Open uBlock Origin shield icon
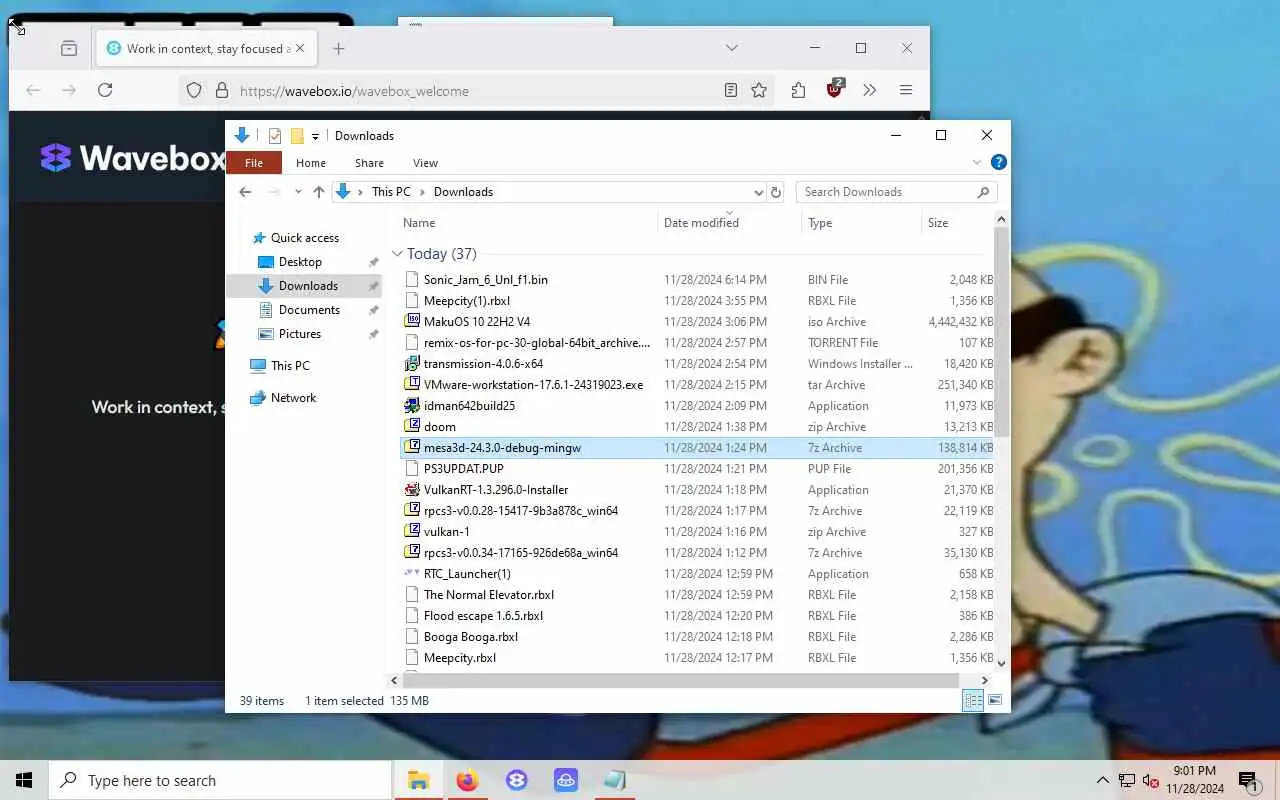The image size is (1280, 800). [835, 89]
